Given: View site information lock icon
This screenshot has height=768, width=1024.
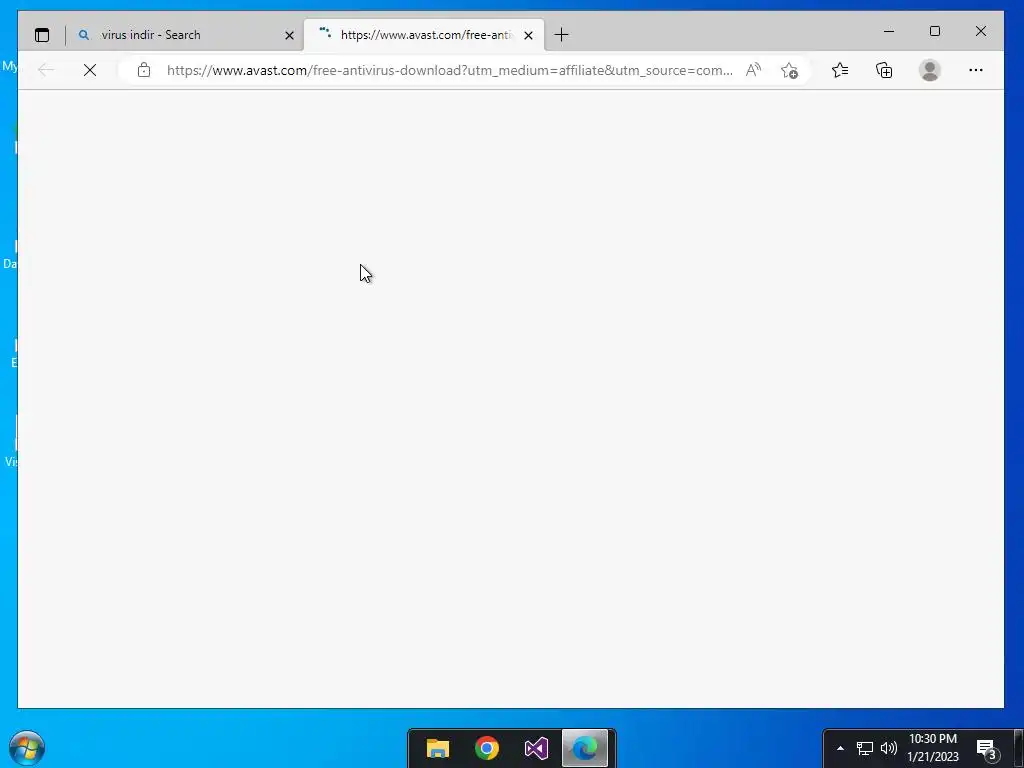Looking at the screenshot, I should coord(144,70).
